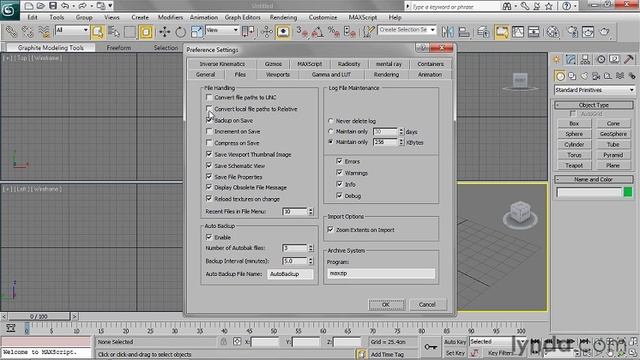Open the Create Selection Set dropdown
The height and width of the screenshot is (360, 640).
(x=407, y=30)
